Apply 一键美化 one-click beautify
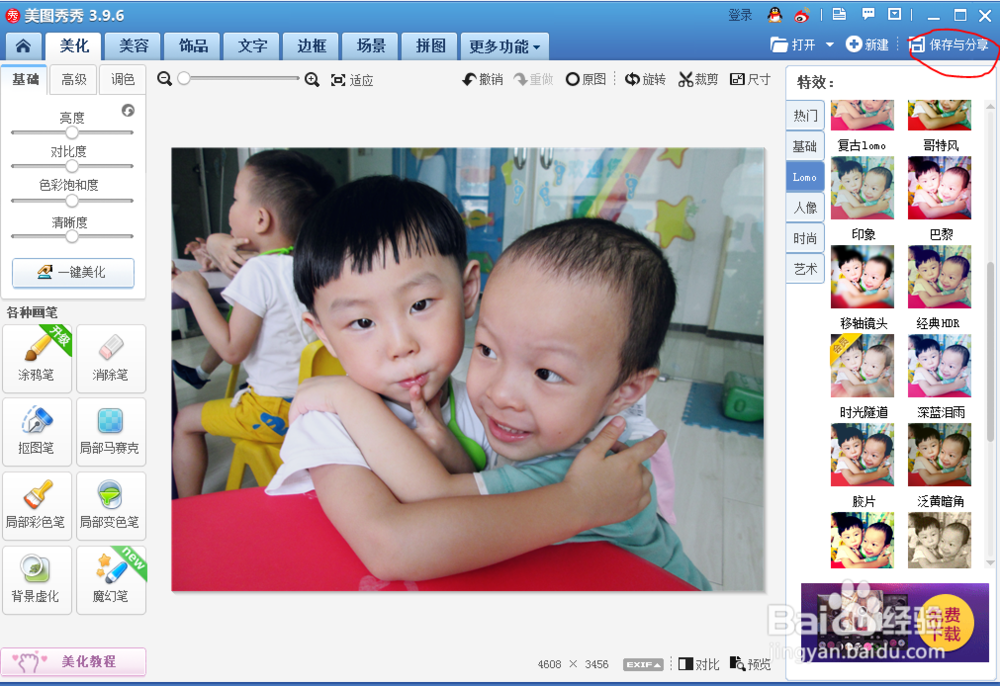The image size is (1000, 686). (x=73, y=272)
